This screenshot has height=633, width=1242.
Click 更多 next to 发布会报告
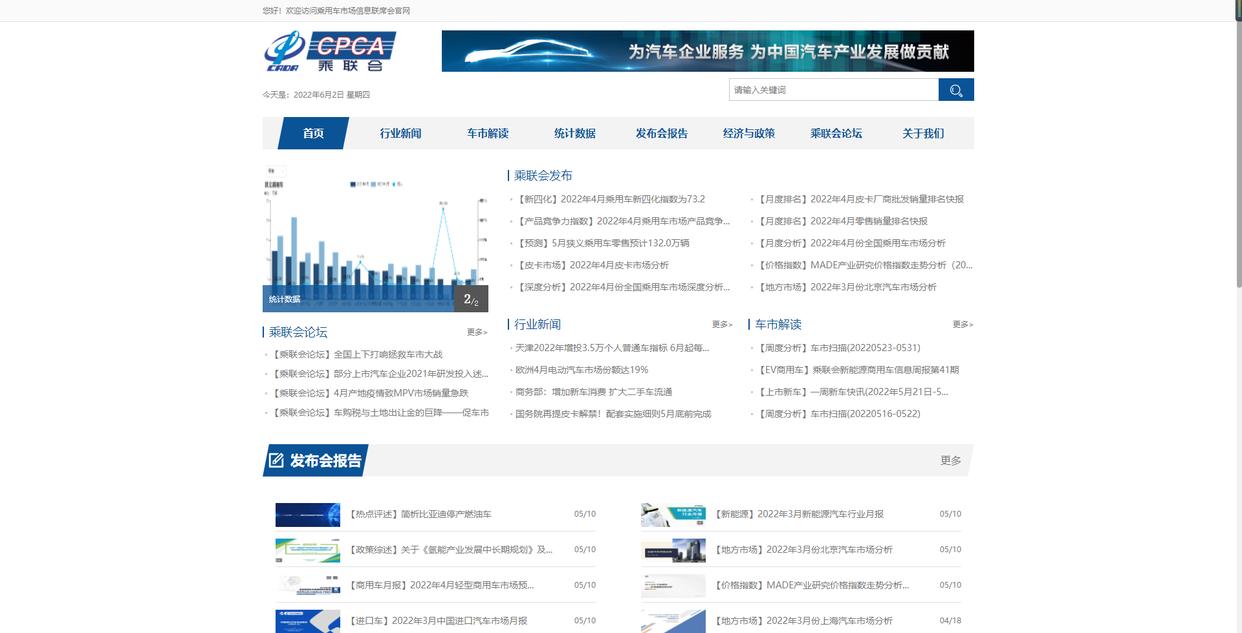coord(950,458)
